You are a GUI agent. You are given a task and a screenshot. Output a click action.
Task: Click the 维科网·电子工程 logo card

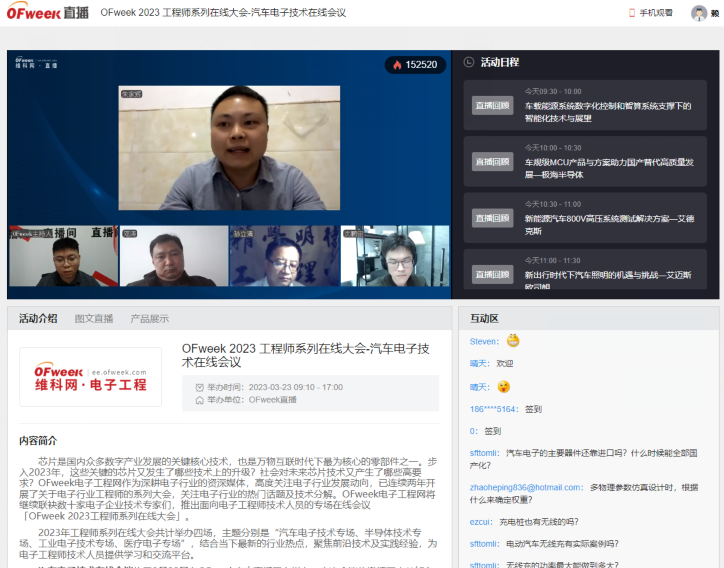(90, 377)
